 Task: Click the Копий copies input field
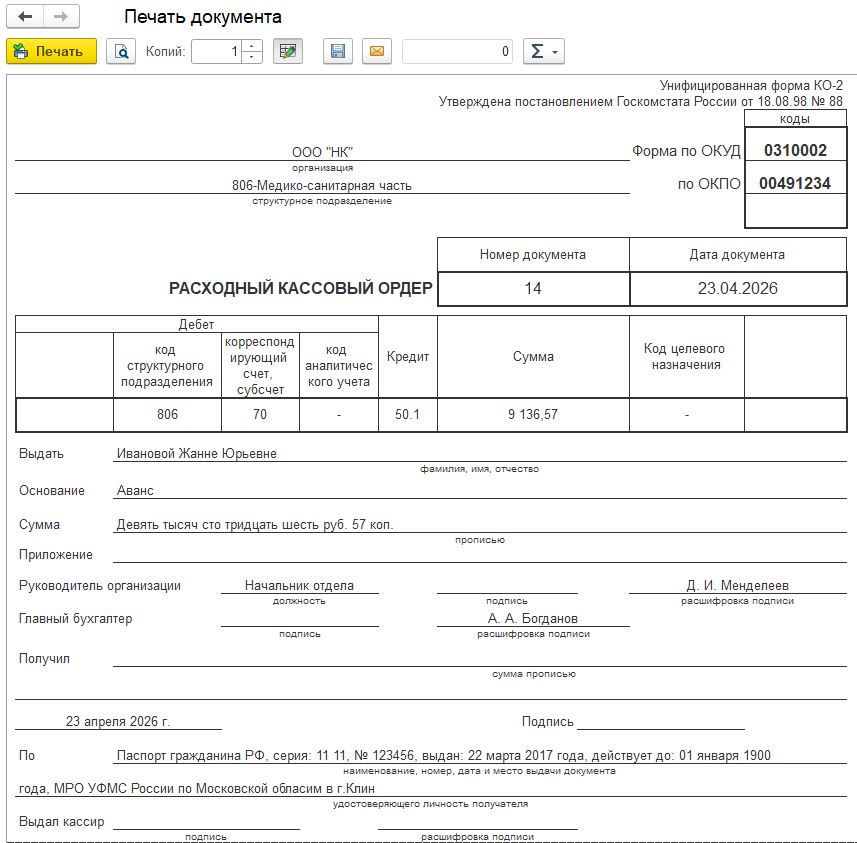tap(216, 51)
